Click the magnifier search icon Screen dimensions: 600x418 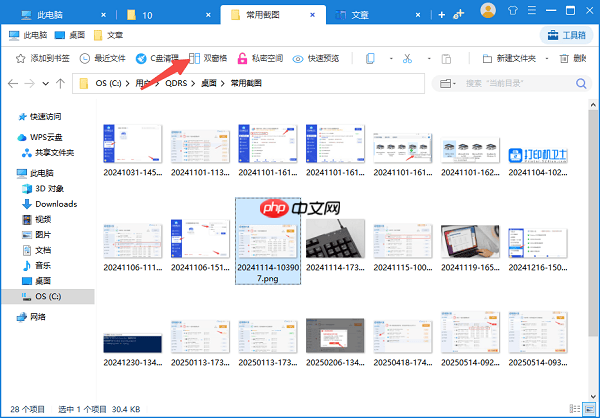pos(581,83)
